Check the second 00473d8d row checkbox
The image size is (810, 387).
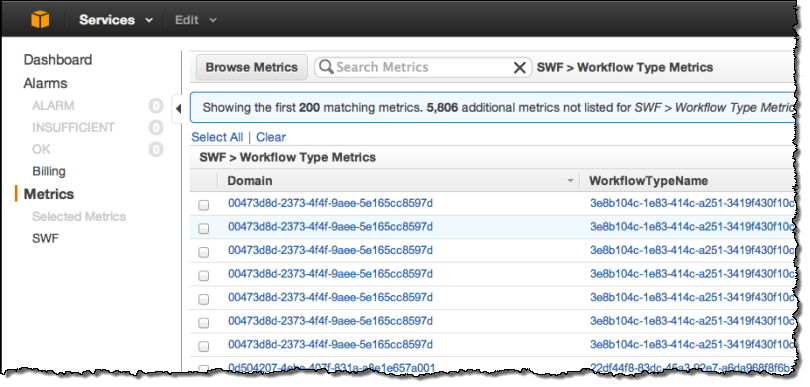click(204, 228)
